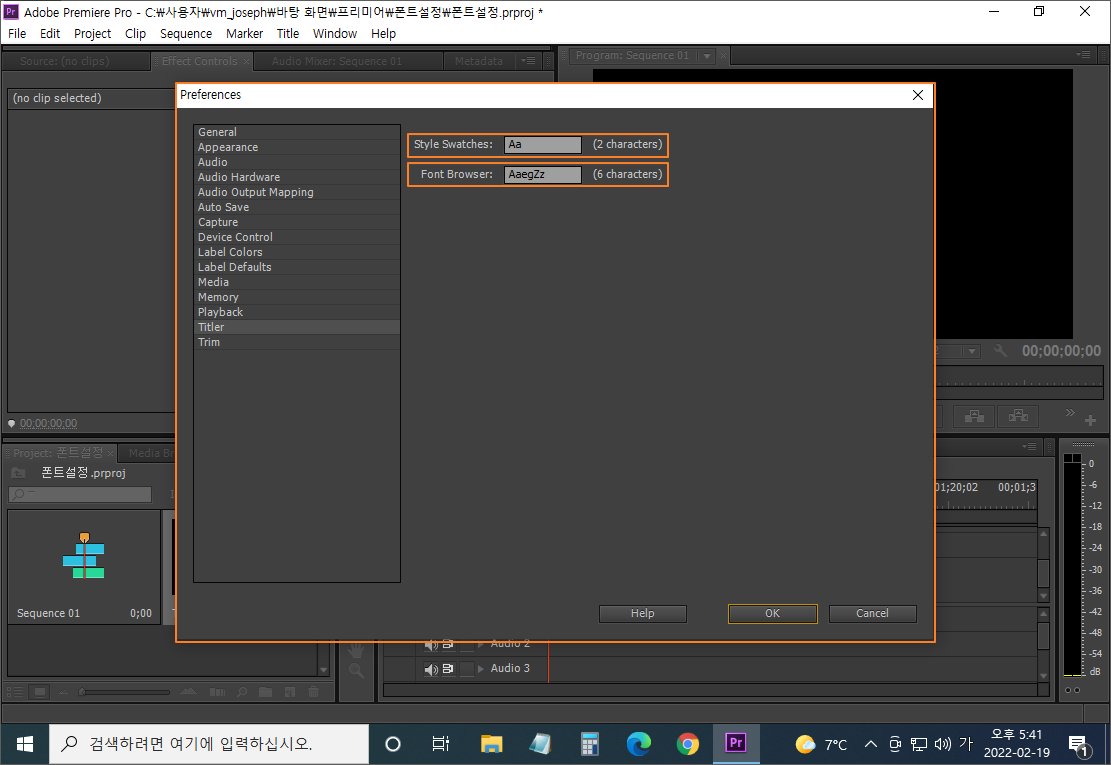
Task: Click OK in the Preferences dialog
Action: [x=772, y=613]
